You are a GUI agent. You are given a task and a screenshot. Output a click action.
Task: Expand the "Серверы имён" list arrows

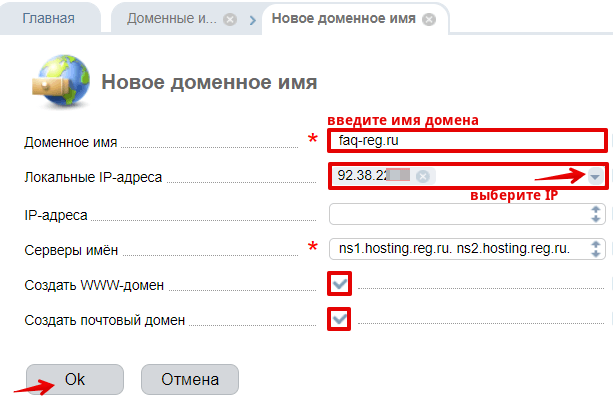click(597, 249)
